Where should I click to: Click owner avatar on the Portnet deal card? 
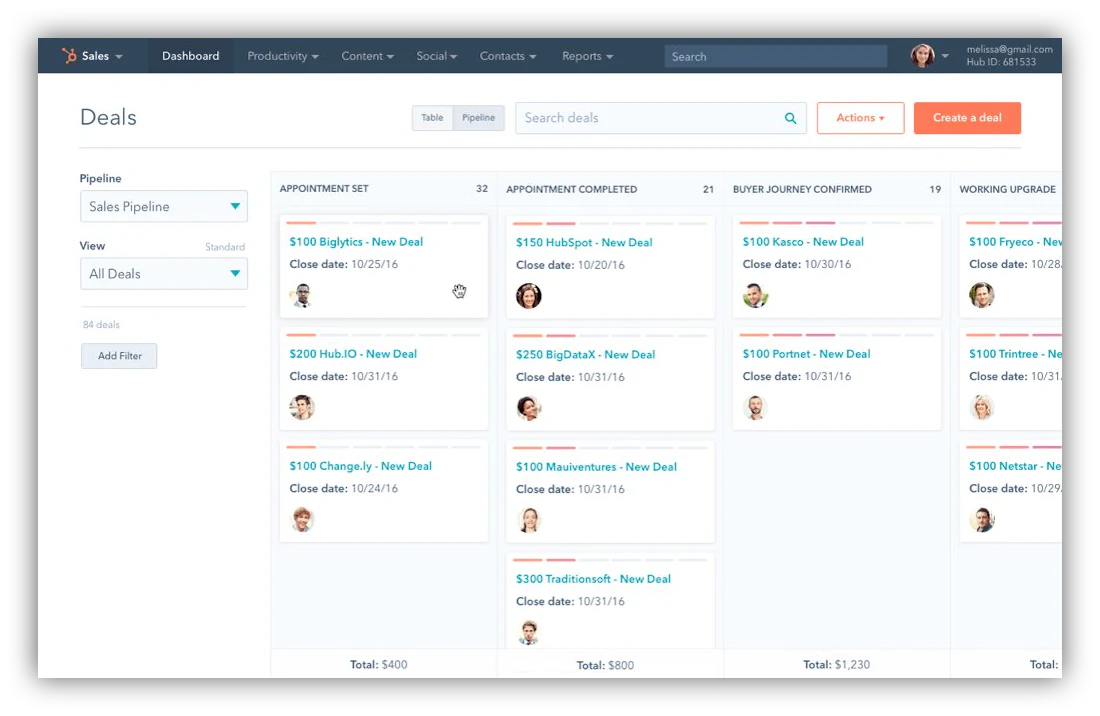click(x=756, y=407)
